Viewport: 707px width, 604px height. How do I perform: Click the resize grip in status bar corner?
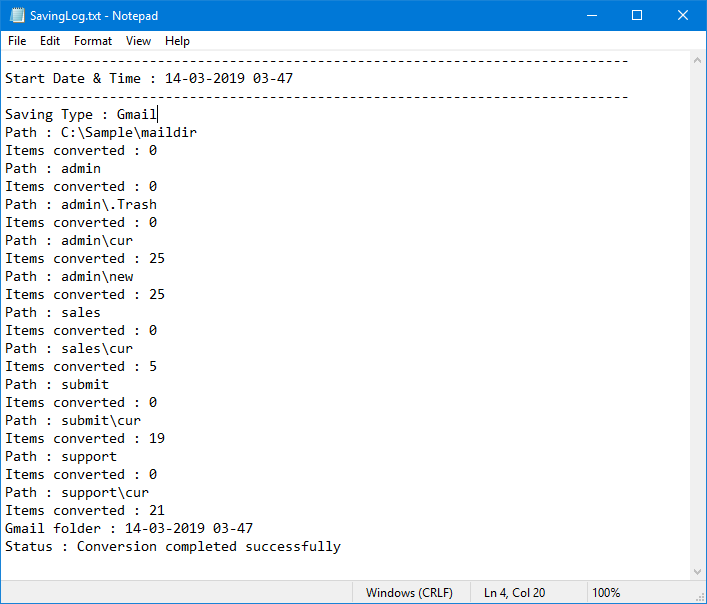tap(700, 597)
